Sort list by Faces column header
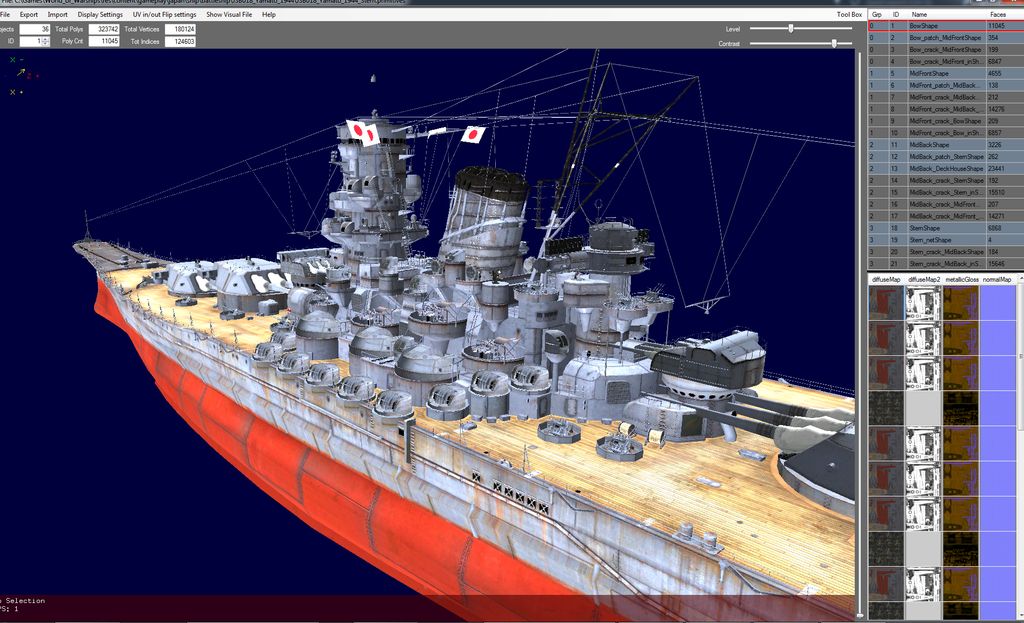 click(x=998, y=15)
